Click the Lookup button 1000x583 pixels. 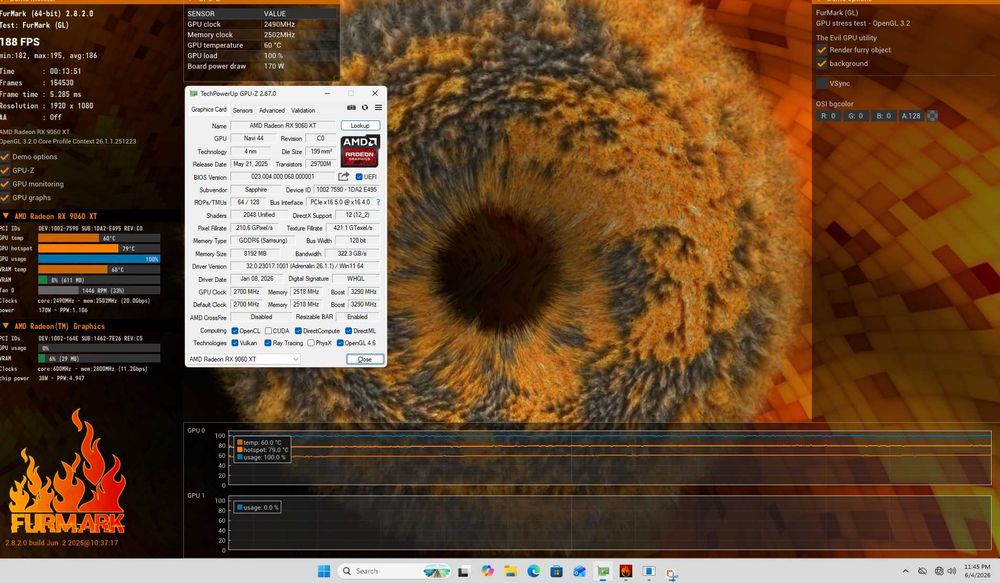click(360, 126)
